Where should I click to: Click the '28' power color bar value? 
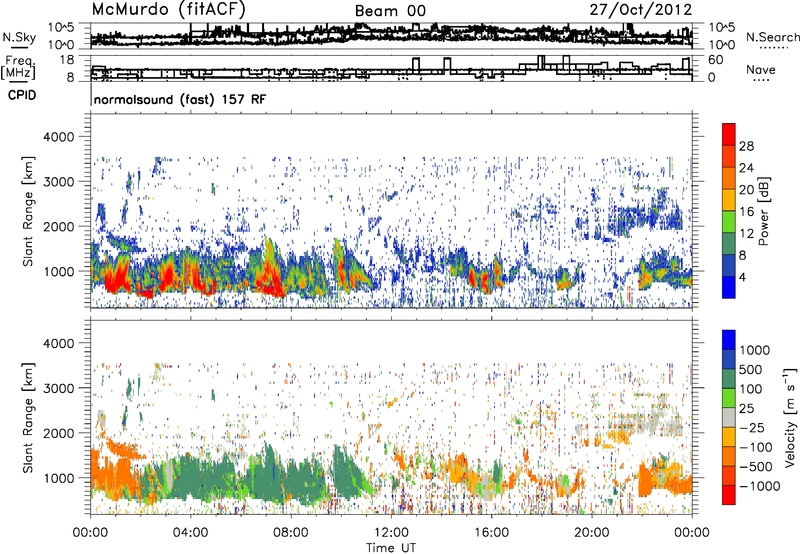click(746, 146)
